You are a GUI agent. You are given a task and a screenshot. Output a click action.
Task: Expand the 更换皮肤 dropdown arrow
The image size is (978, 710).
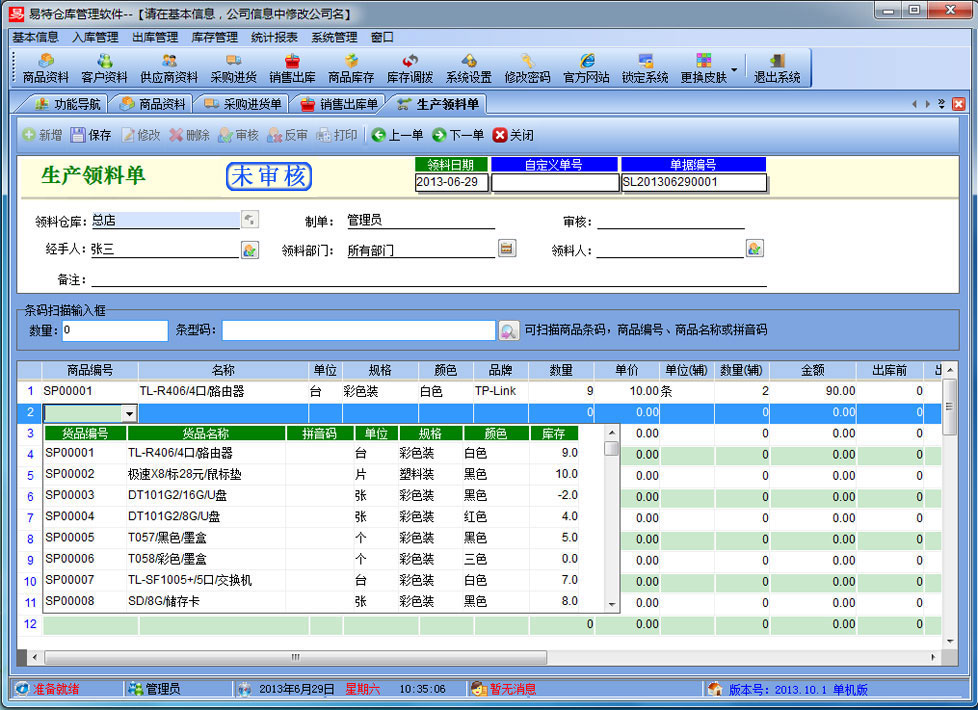pos(735,70)
